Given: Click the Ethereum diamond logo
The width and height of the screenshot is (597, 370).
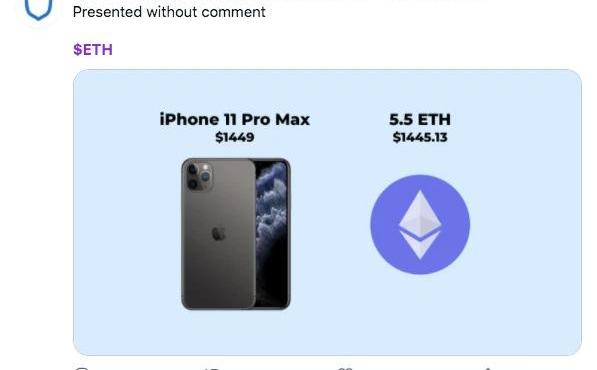Looking at the screenshot, I should [420, 225].
